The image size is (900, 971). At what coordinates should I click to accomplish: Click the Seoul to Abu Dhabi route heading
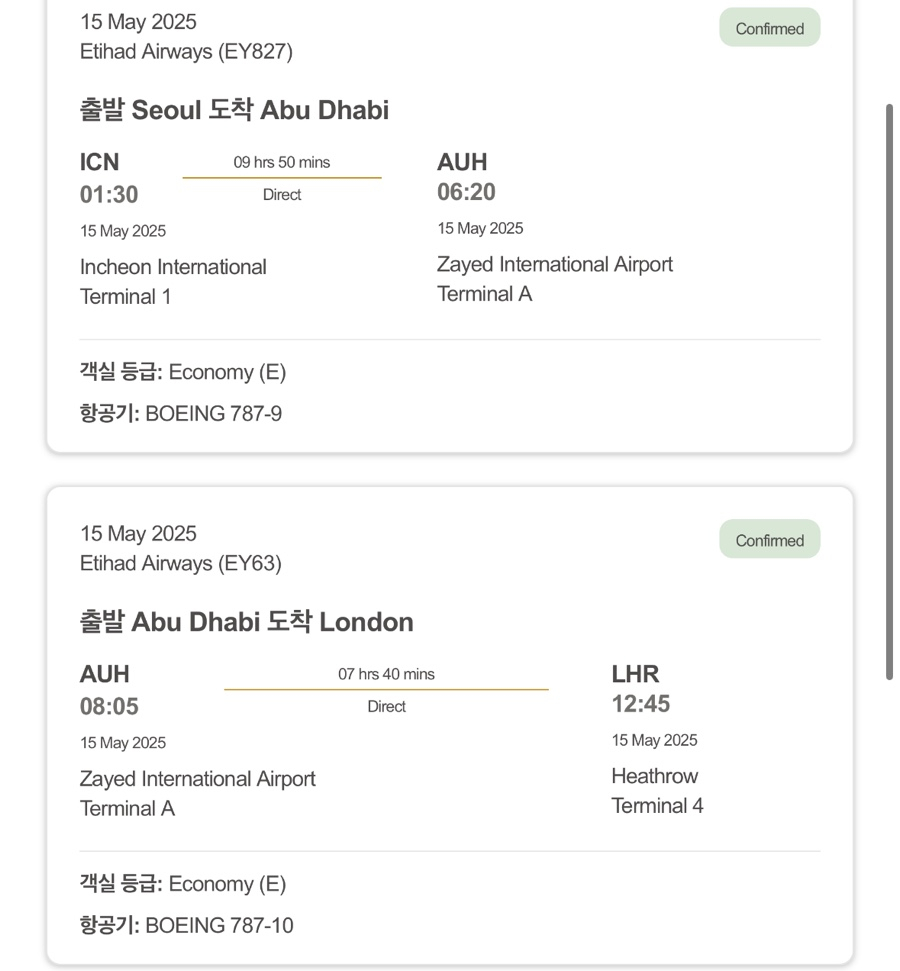click(234, 110)
